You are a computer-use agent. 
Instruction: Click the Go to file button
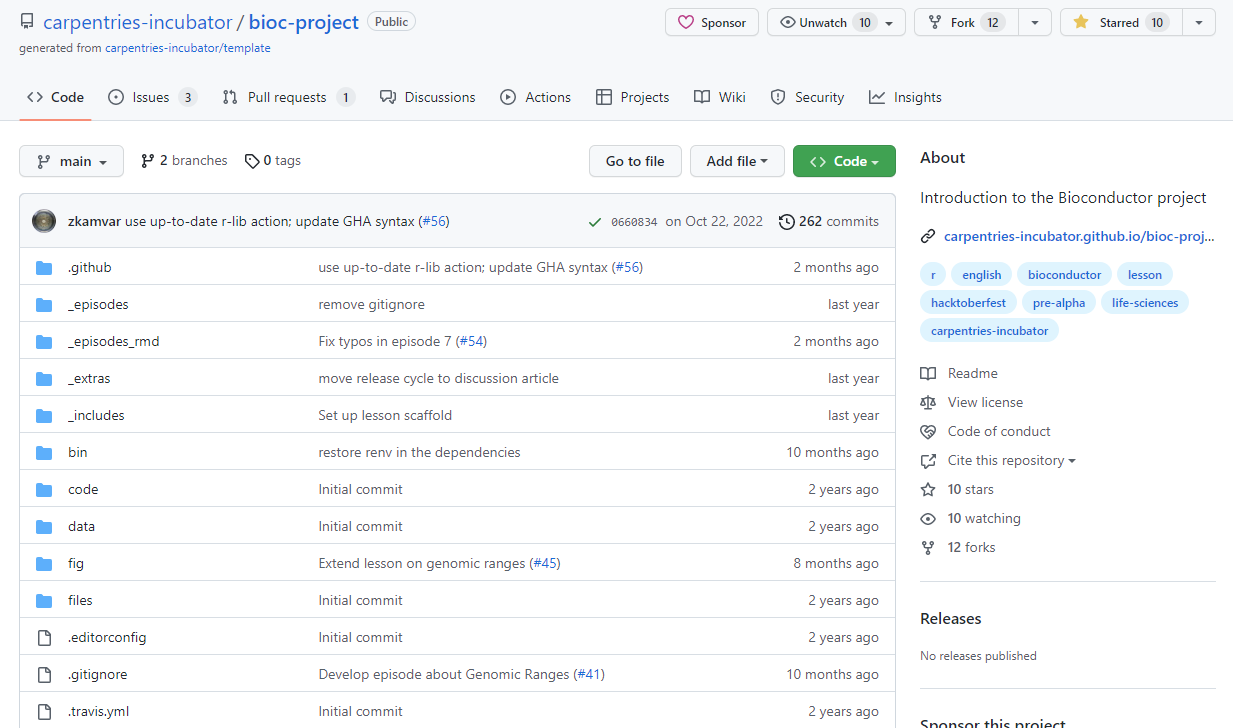tap(635, 161)
